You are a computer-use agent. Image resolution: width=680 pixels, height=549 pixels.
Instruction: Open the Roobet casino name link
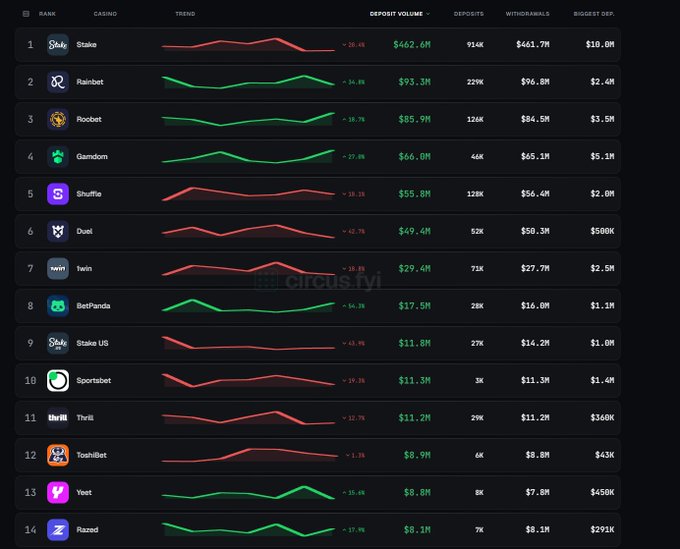(89, 119)
